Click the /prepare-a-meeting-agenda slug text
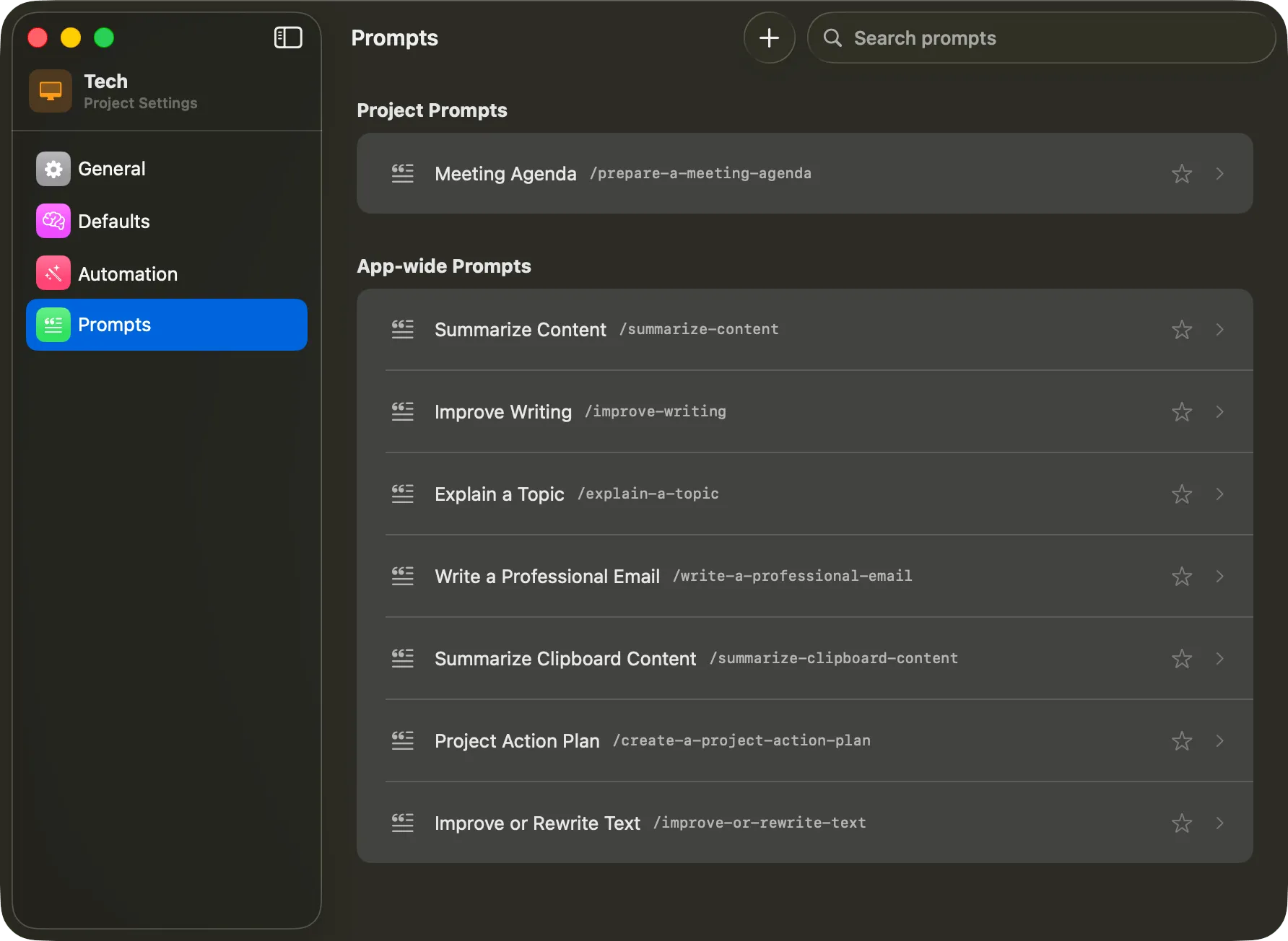 (x=700, y=173)
